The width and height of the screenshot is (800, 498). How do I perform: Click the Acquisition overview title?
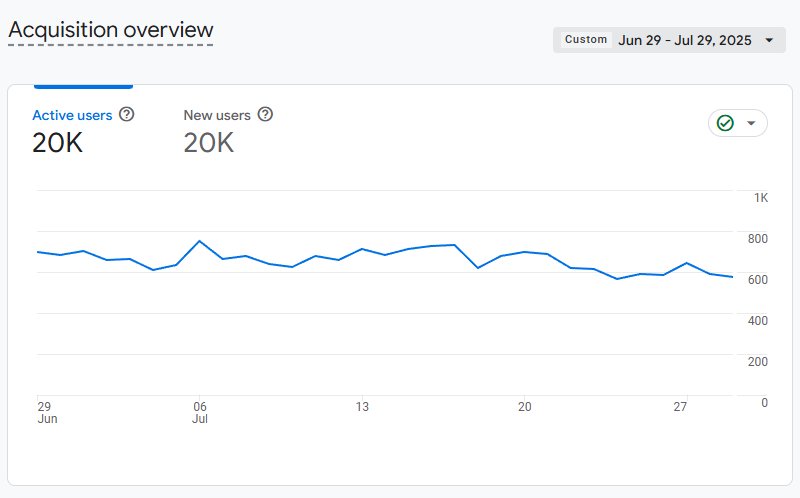(111, 30)
